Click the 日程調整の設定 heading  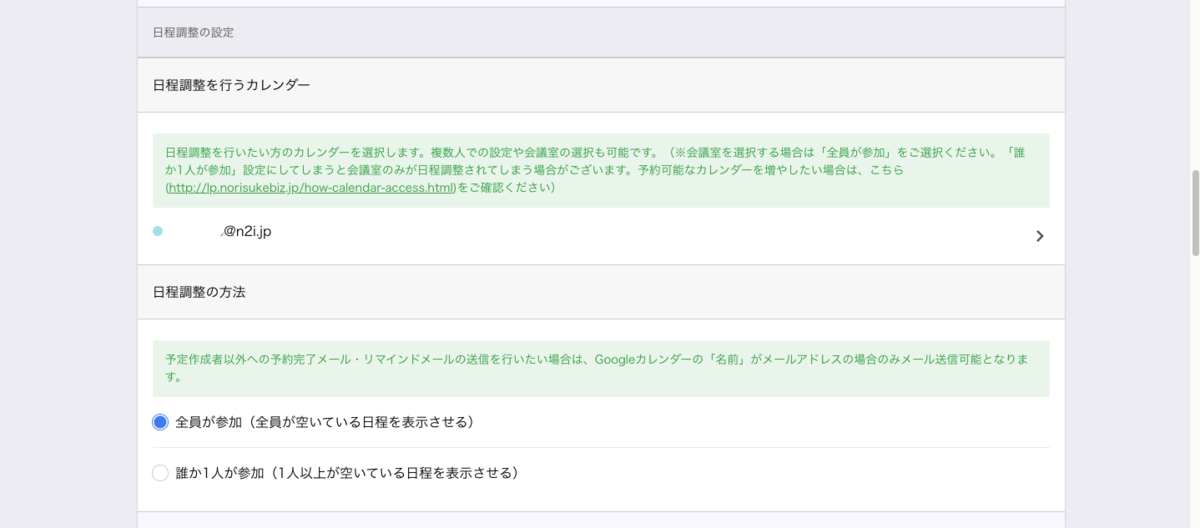[193, 32]
